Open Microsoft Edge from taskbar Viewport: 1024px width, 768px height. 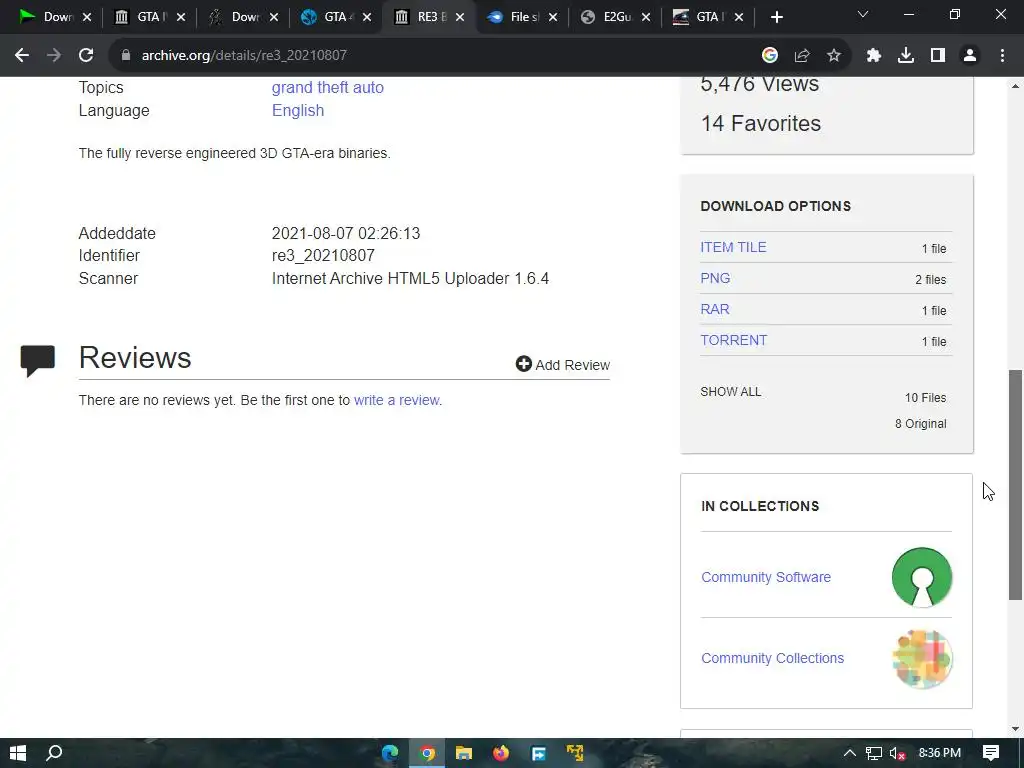pos(390,753)
